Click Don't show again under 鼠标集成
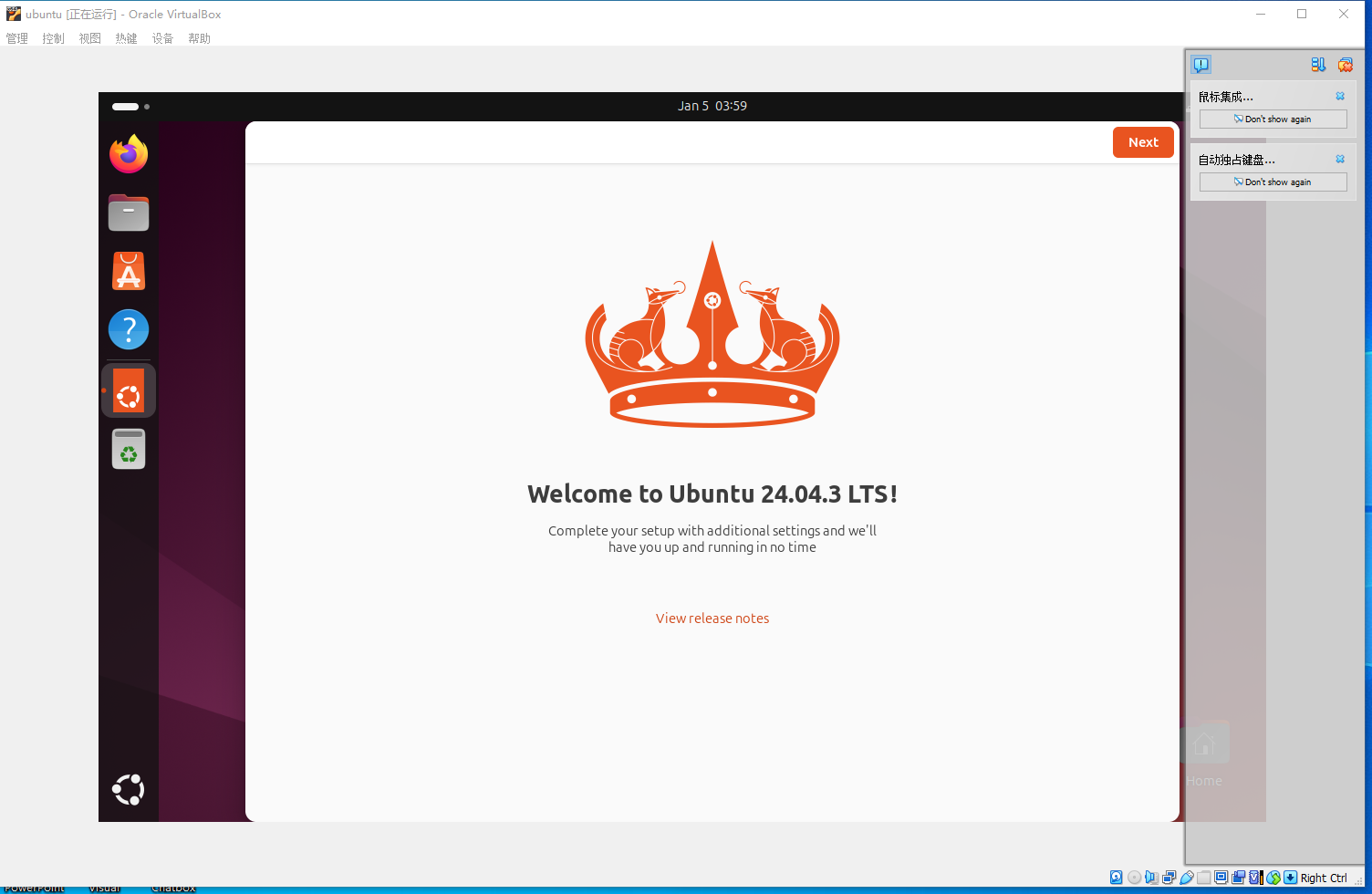Screen dimensions: 1372x894 click(1273, 120)
